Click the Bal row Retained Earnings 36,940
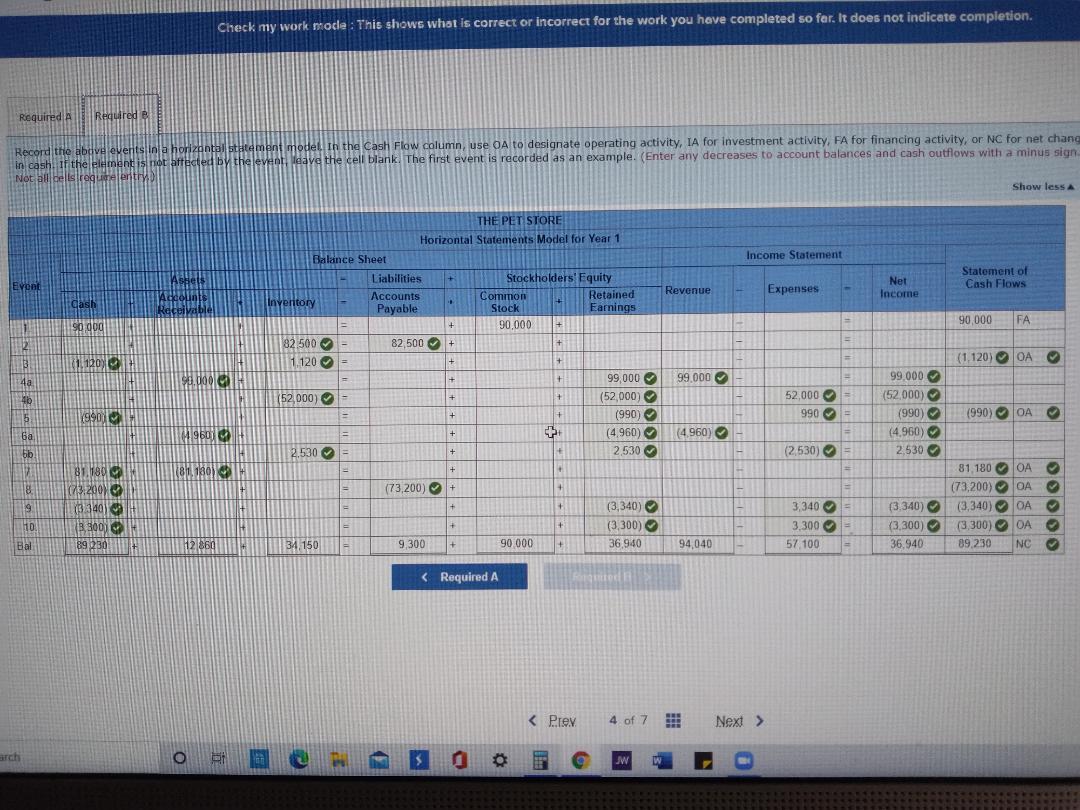This screenshot has width=1080, height=810. (x=623, y=543)
